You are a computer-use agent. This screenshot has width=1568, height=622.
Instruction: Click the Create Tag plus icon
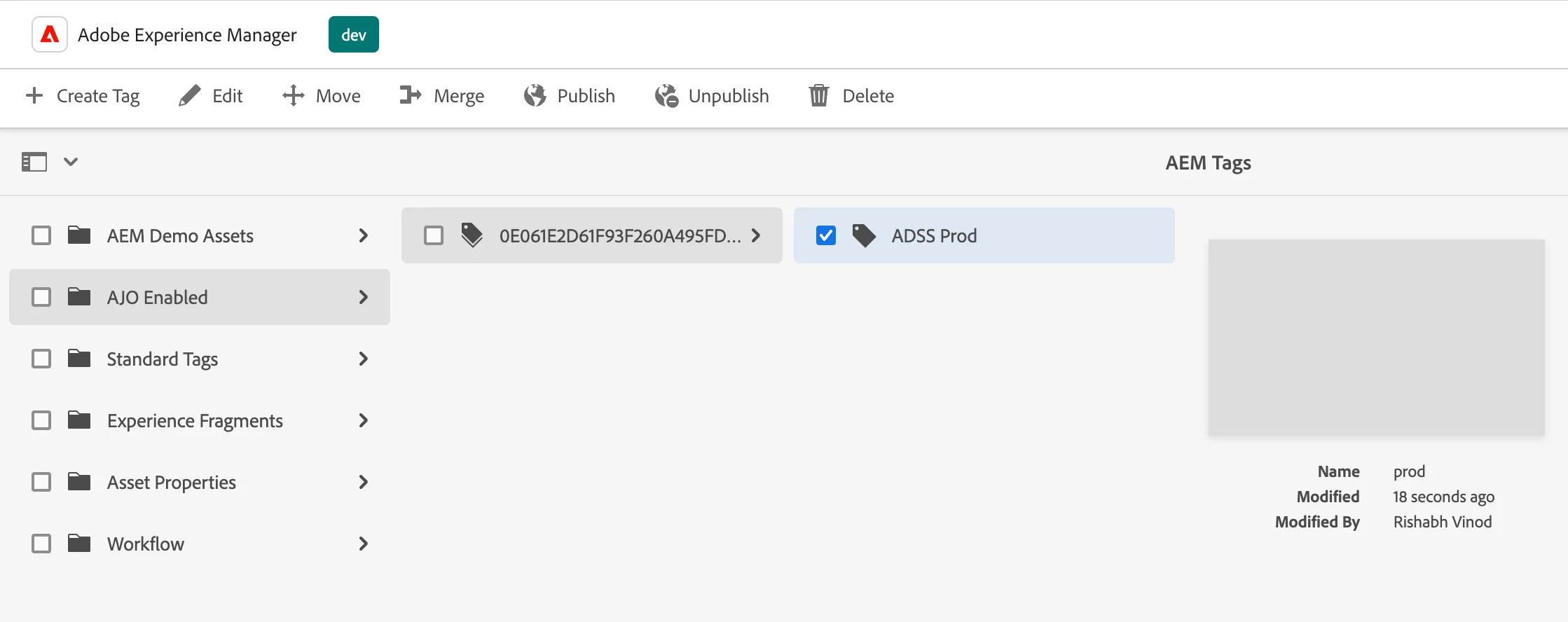[34, 95]
